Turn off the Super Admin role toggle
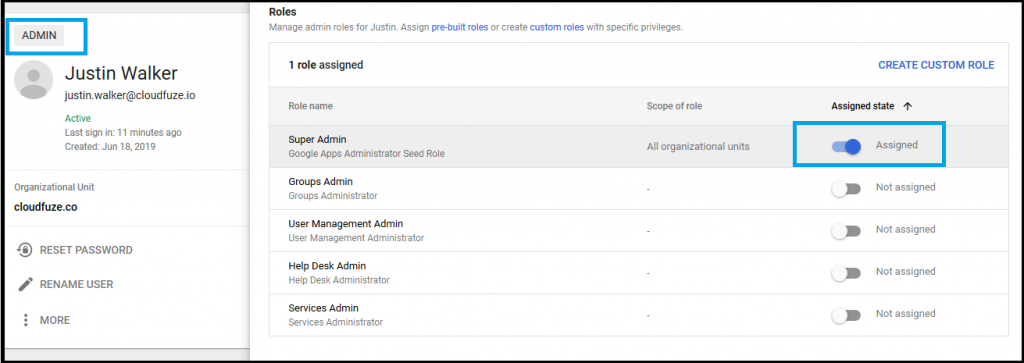 coord(846,146)
